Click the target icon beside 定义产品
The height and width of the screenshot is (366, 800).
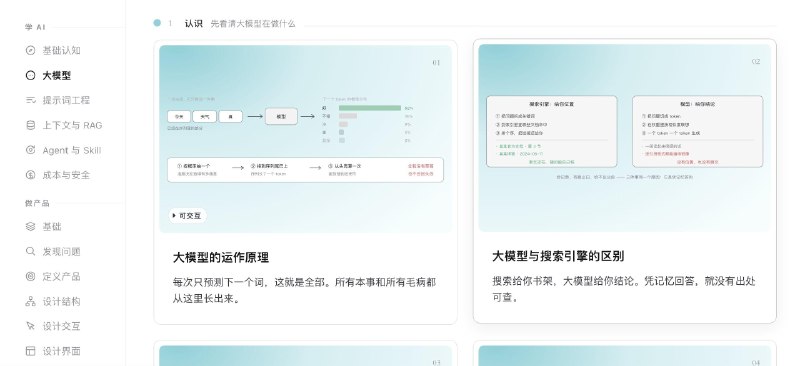click(31, 276)
